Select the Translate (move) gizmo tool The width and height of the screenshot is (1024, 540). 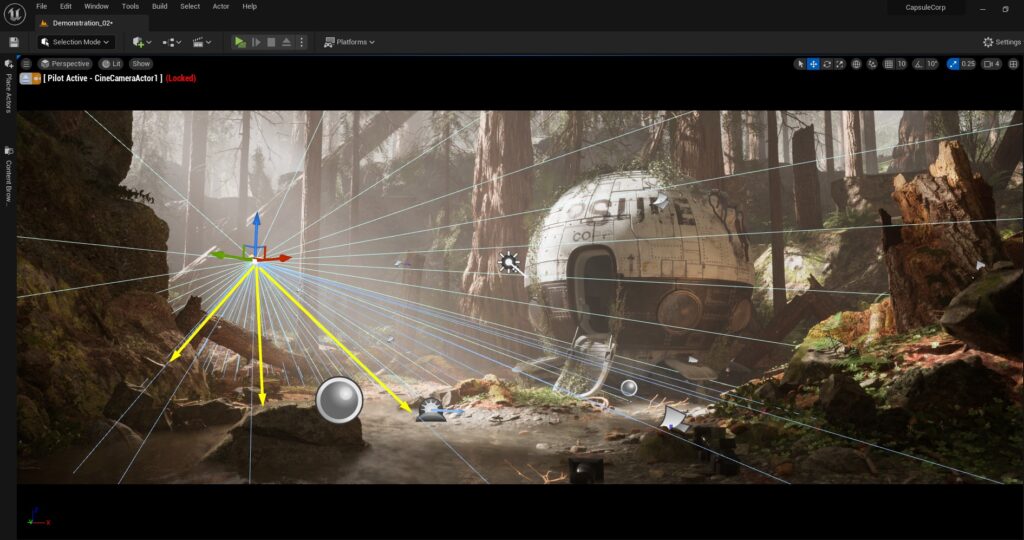[813, 64]
